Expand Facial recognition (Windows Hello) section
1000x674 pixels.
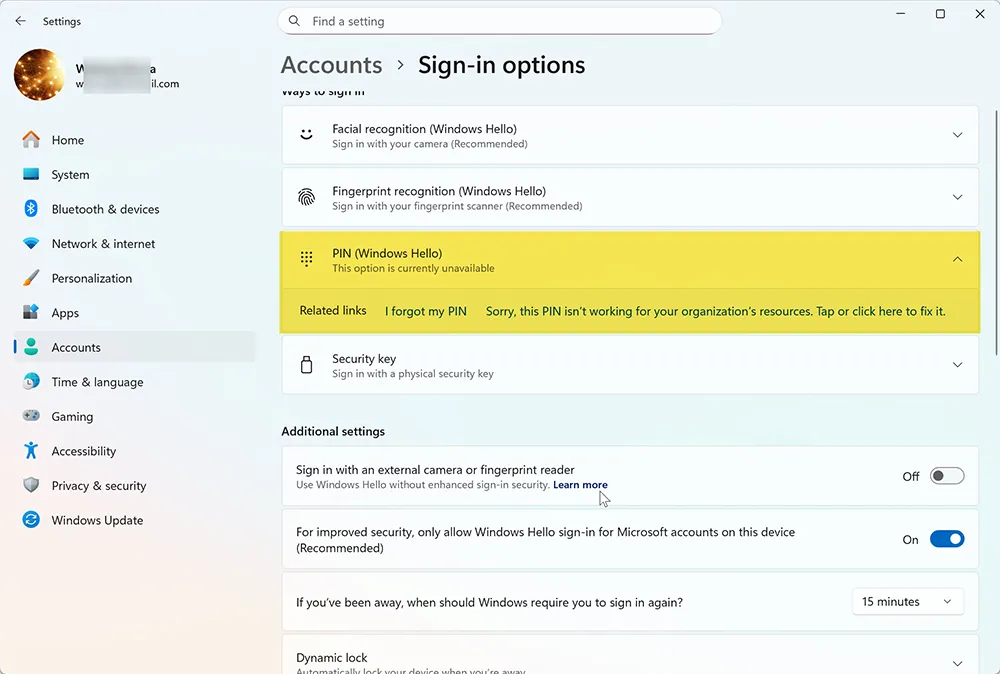click(957, 135)
